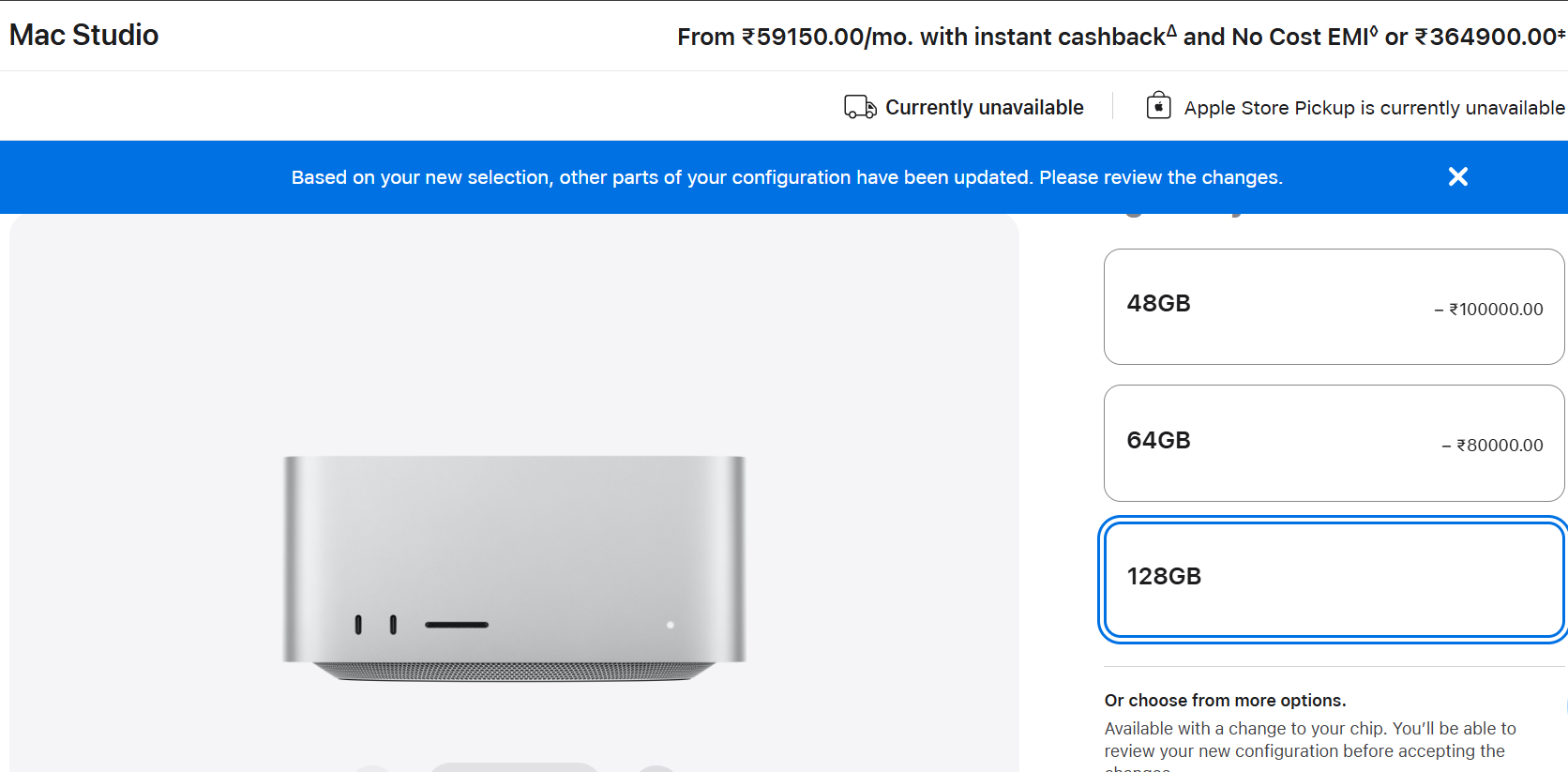
Task: Choose the 64GB memory option
Action: point(1334,443)
